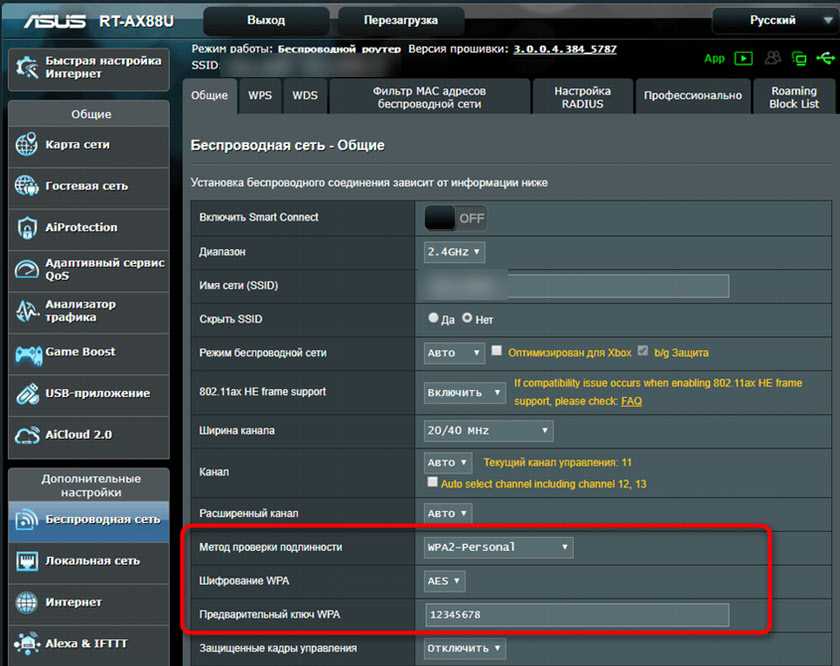This screenshot has height=666, width=840.
Task: Open Guest Network via its globe icon
Action: tap(27, 186)
